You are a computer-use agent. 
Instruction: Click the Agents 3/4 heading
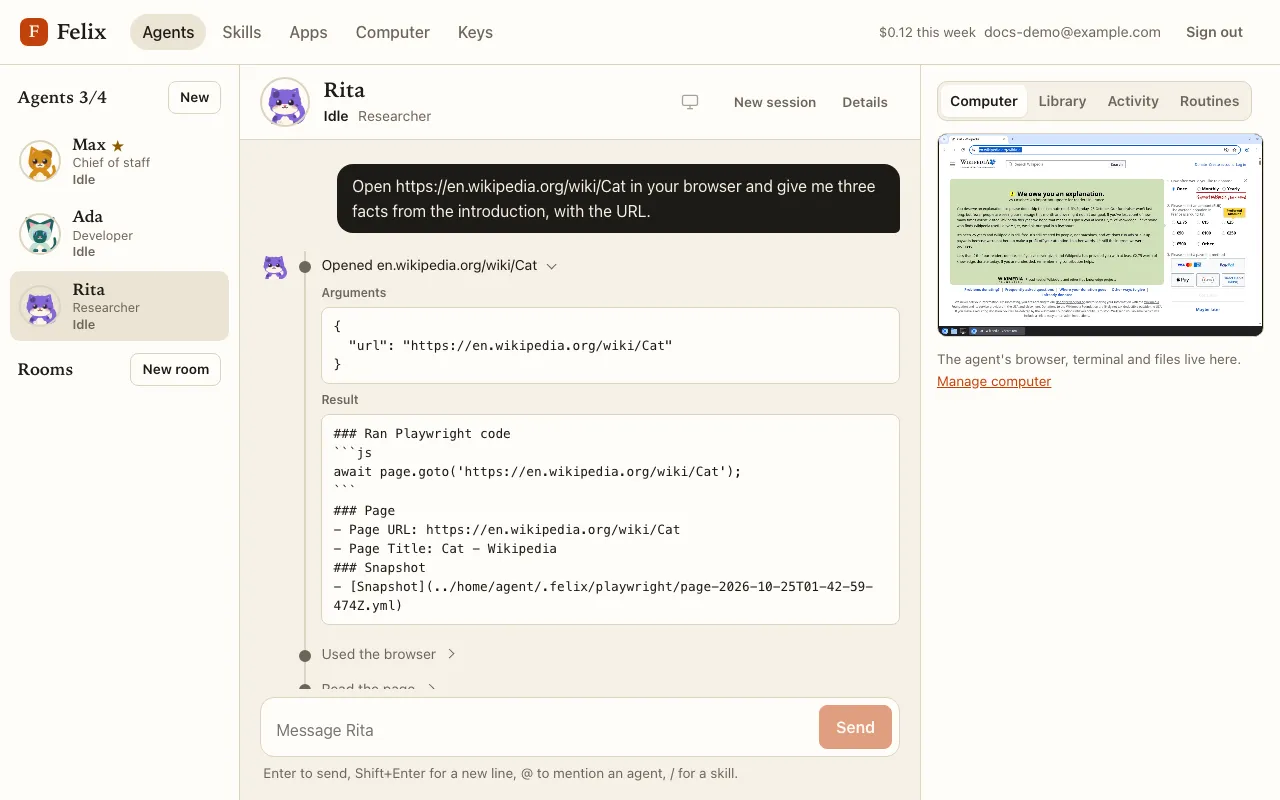click(62, 97)
